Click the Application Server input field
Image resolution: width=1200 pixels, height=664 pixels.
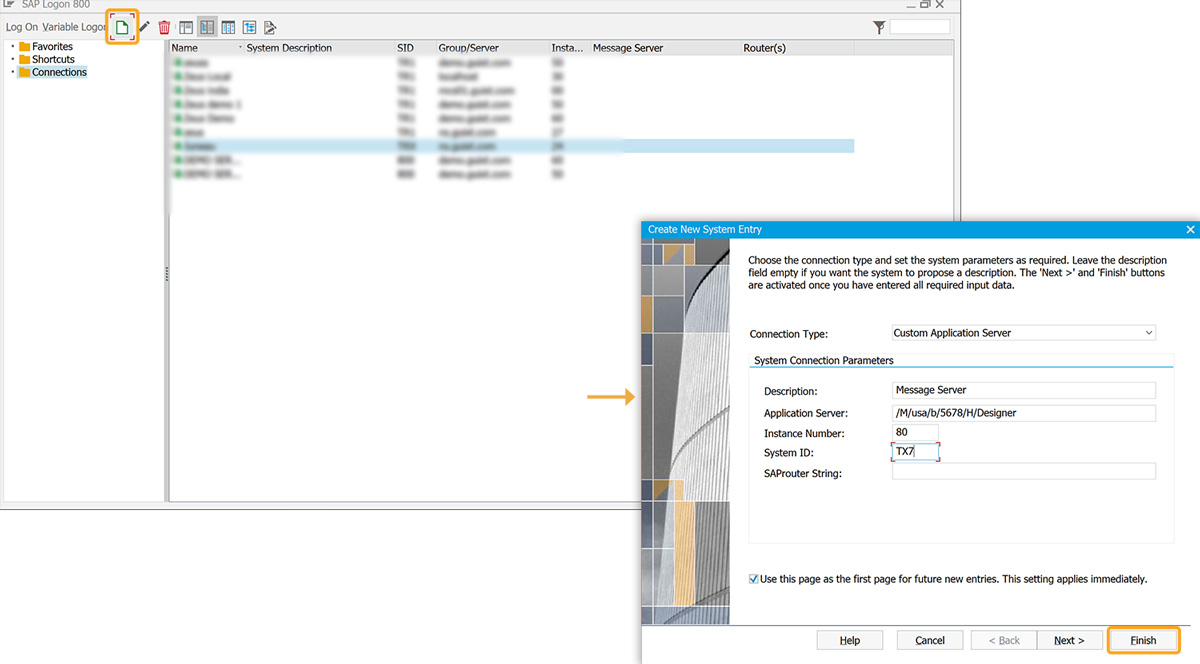pos(1023,413)
